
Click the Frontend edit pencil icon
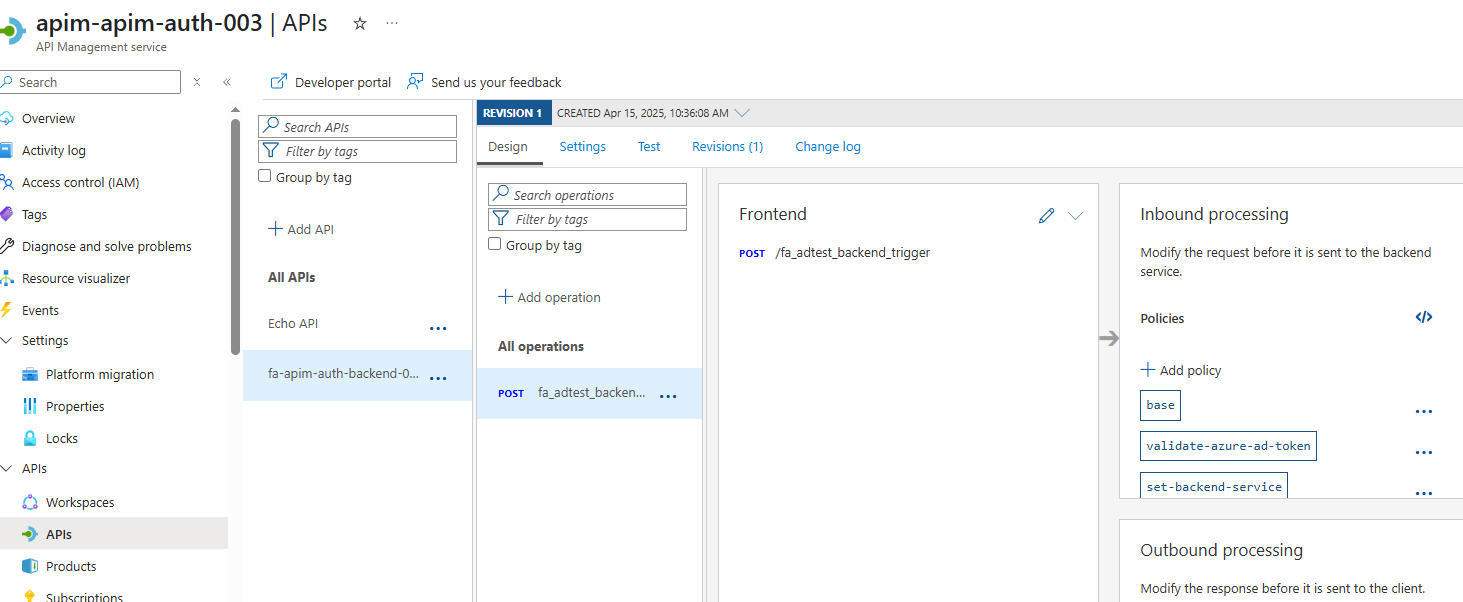(x=1046, y=215)
